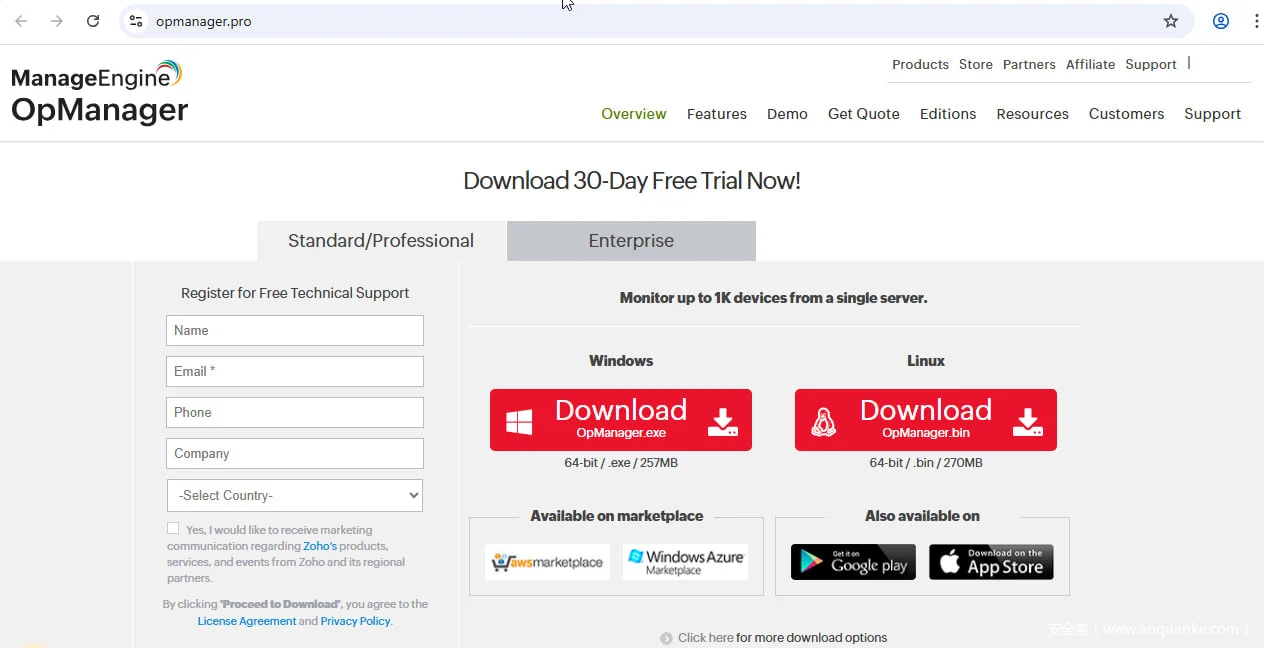Click the Download on the App Store badge

tap(991, 562)
